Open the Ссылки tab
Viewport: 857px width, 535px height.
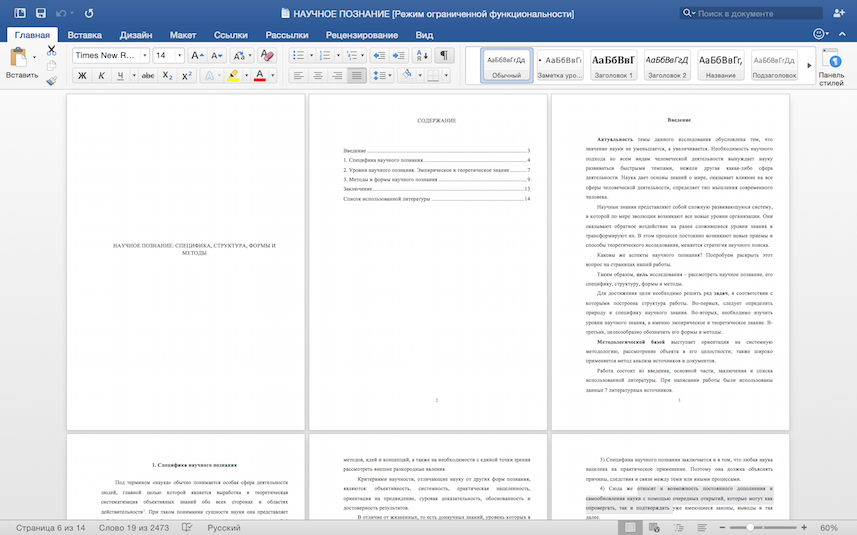pyautogui.click(x=231, y=35)
